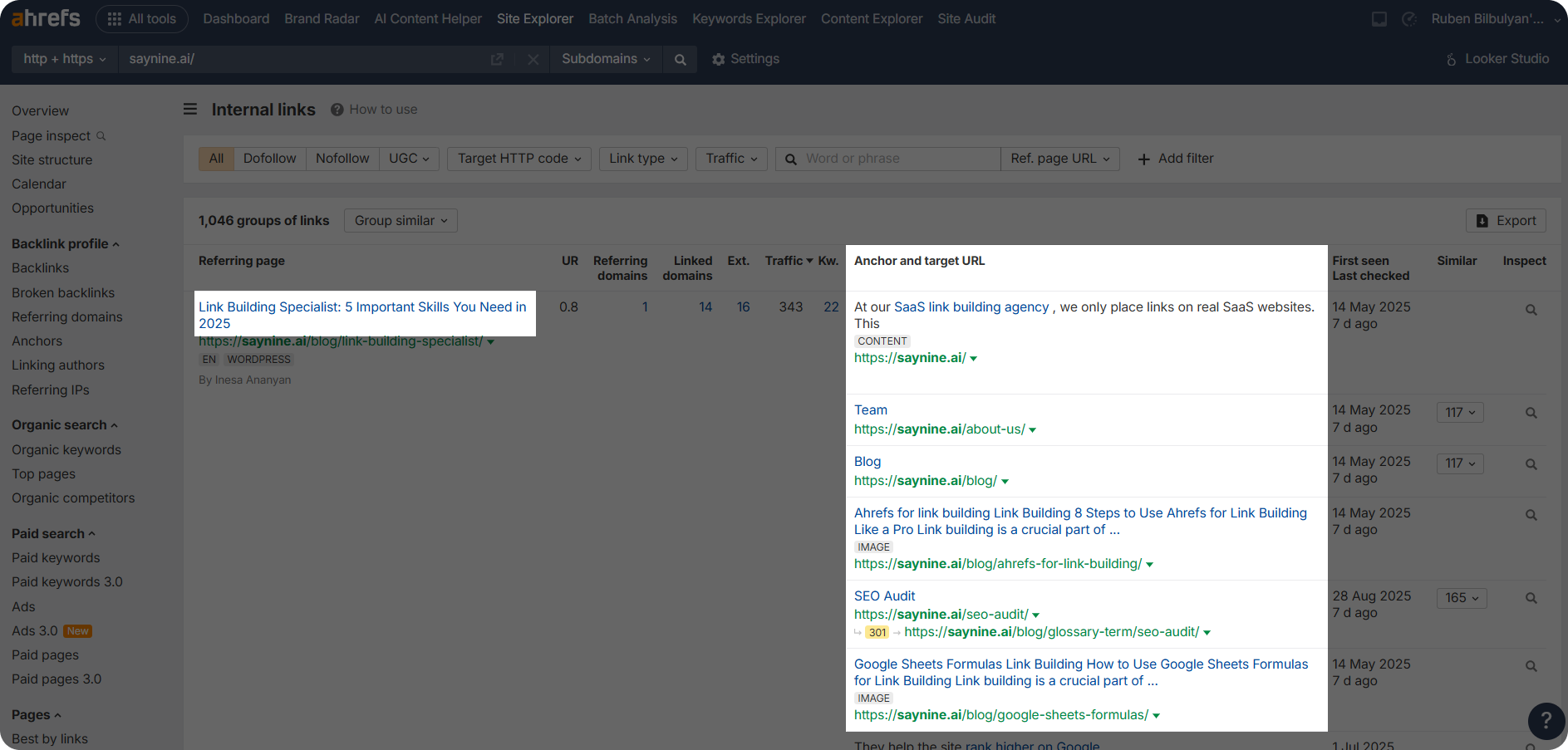Inspect the saynine.ai/ link row
This screenshot has height=750, width=1568.
(1531, 310)
